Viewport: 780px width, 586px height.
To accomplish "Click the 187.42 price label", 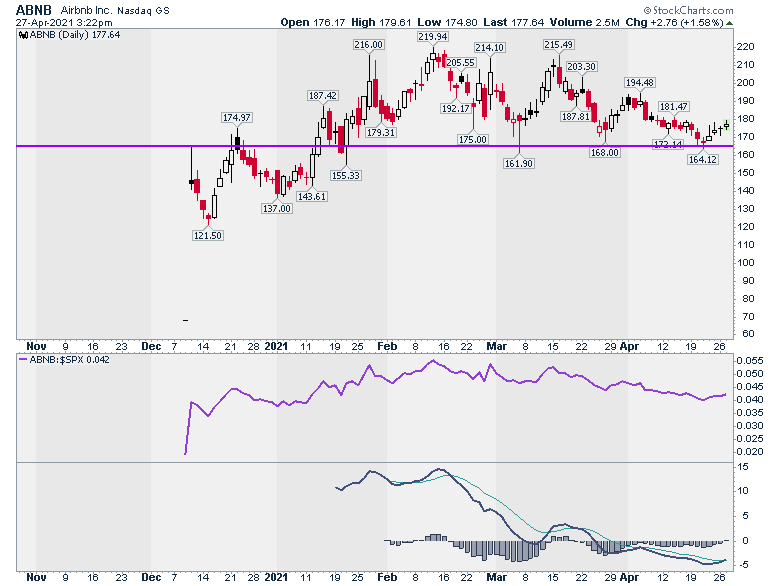I will (323, 96).
